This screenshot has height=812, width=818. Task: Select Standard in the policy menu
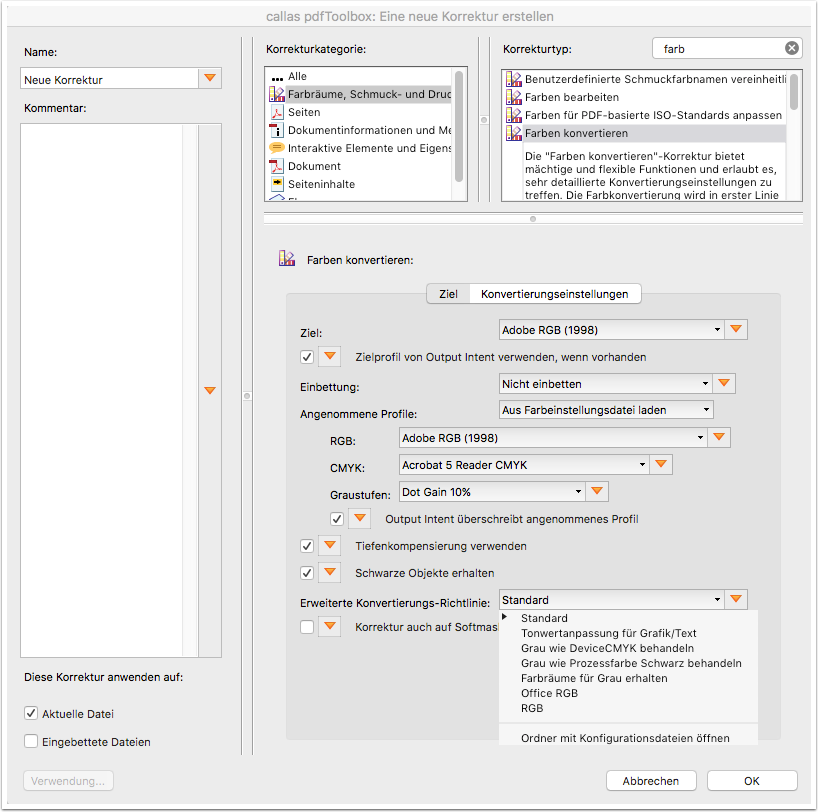click(x=628, y=618)
